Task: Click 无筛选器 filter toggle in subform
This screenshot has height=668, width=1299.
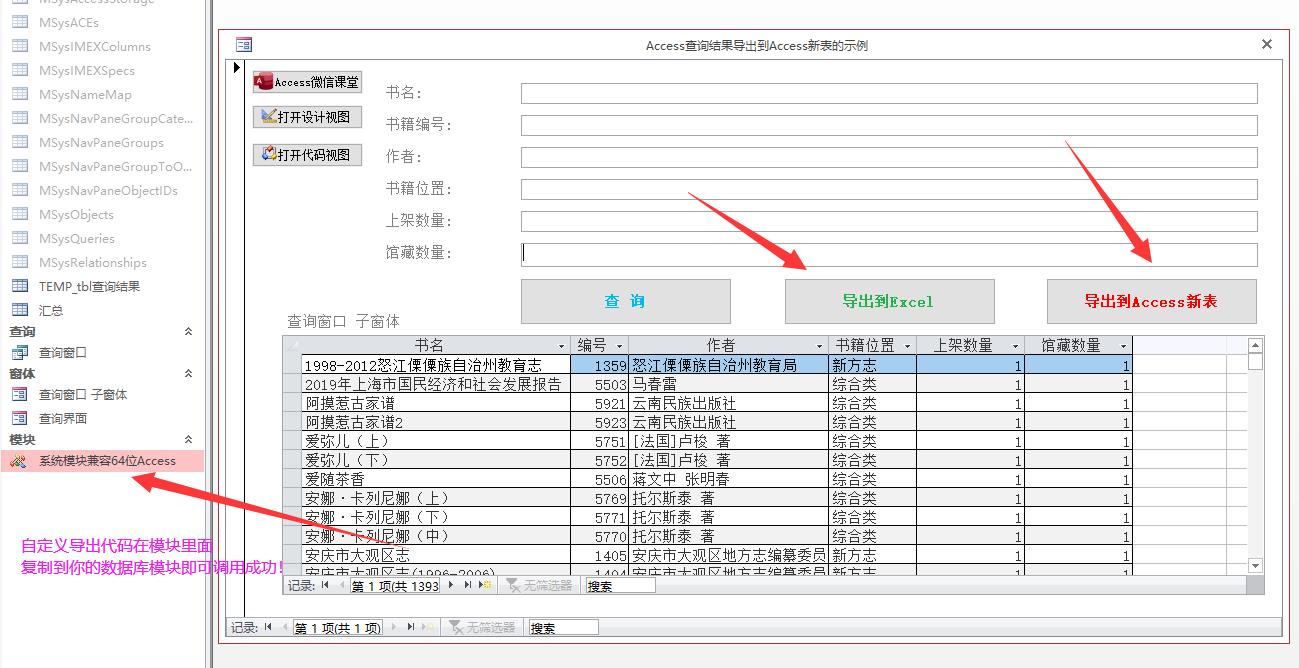Action: coord(539,586)
